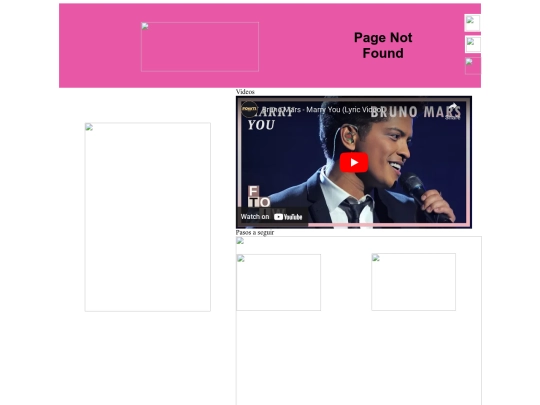Open the video title 'Bruno Mars - Marry You (Lyric Video)'

point(322,110)
